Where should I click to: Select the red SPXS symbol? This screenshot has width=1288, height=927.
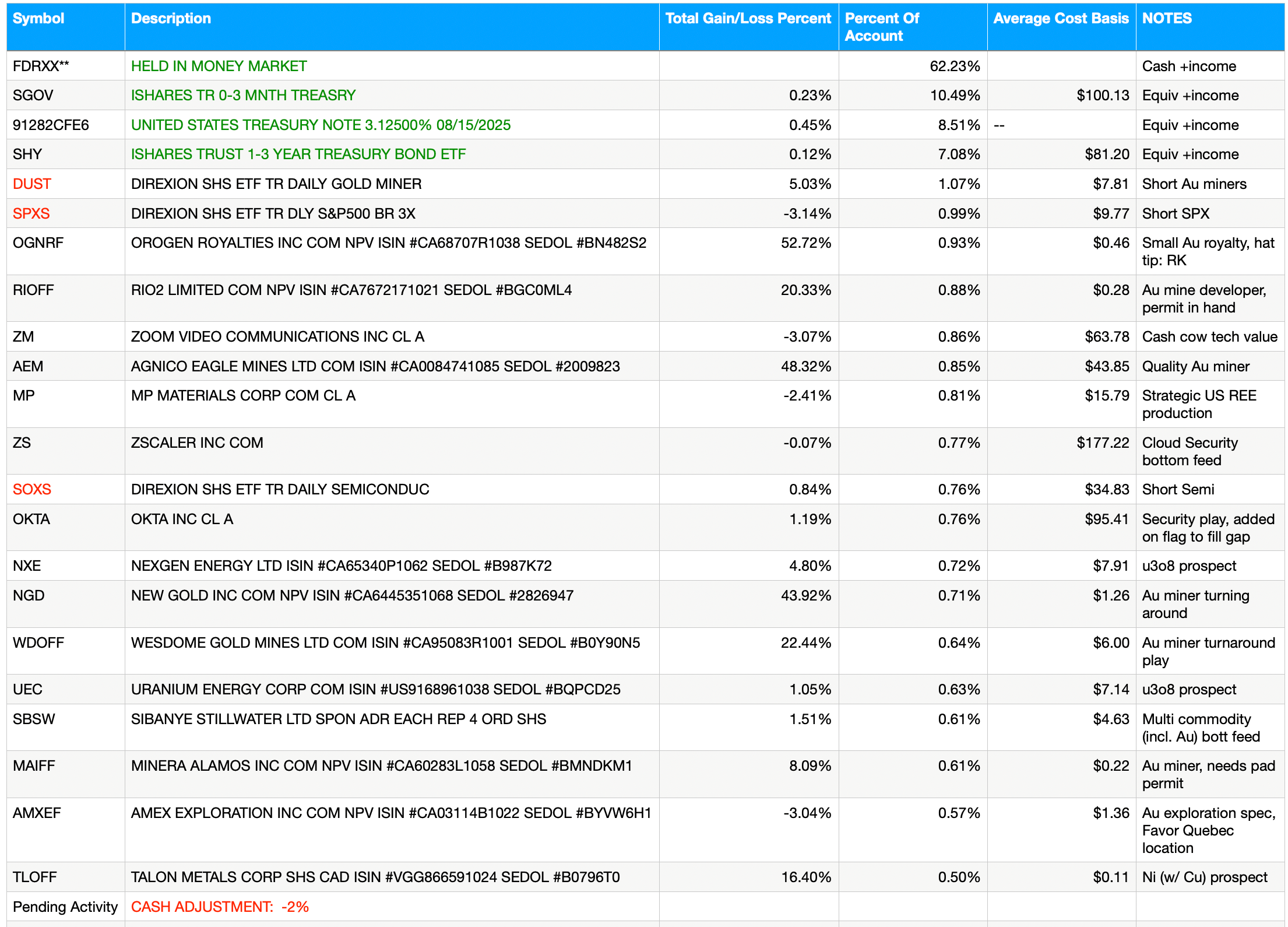[x=31, y=213]
